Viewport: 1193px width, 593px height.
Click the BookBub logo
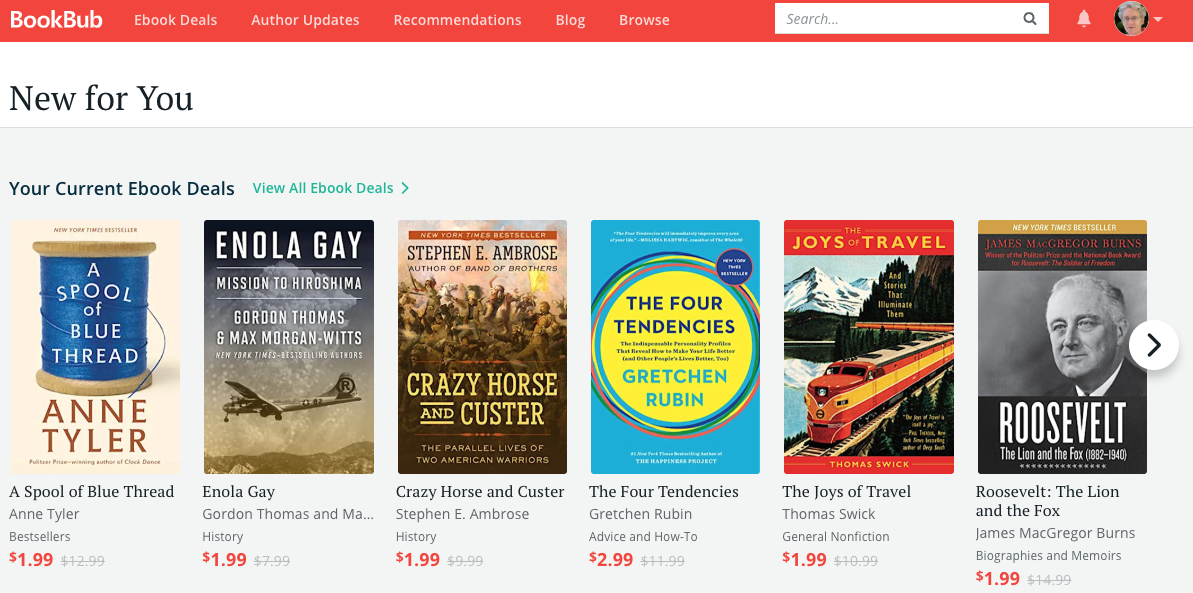[56, 20]
